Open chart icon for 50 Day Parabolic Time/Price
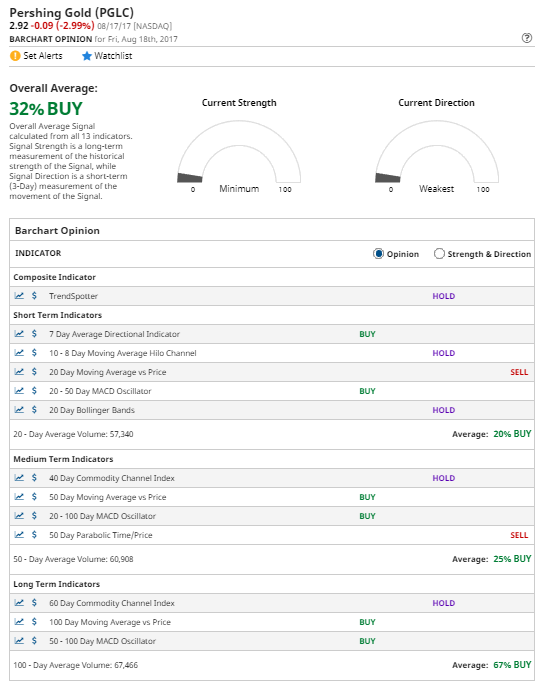Screen dimensions: 542x689 [19, 535]
